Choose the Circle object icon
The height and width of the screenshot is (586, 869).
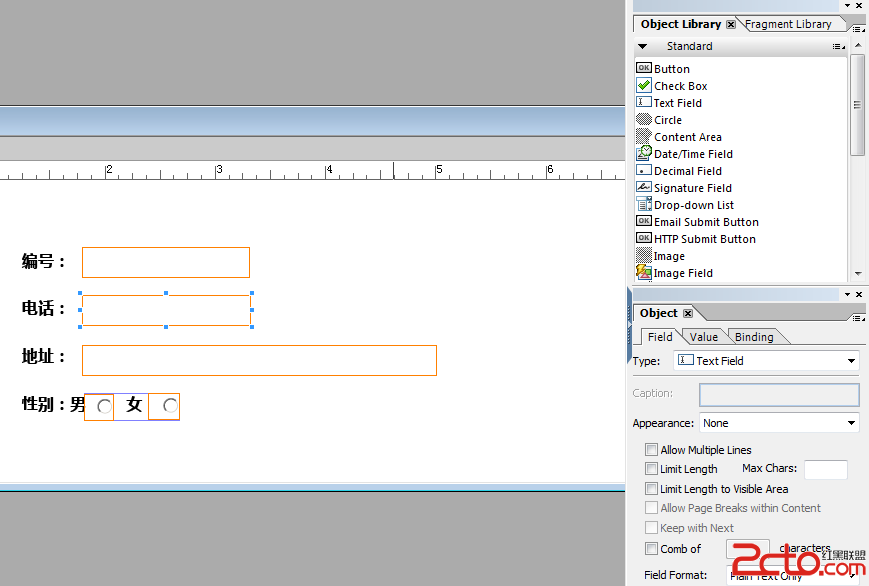644,120
